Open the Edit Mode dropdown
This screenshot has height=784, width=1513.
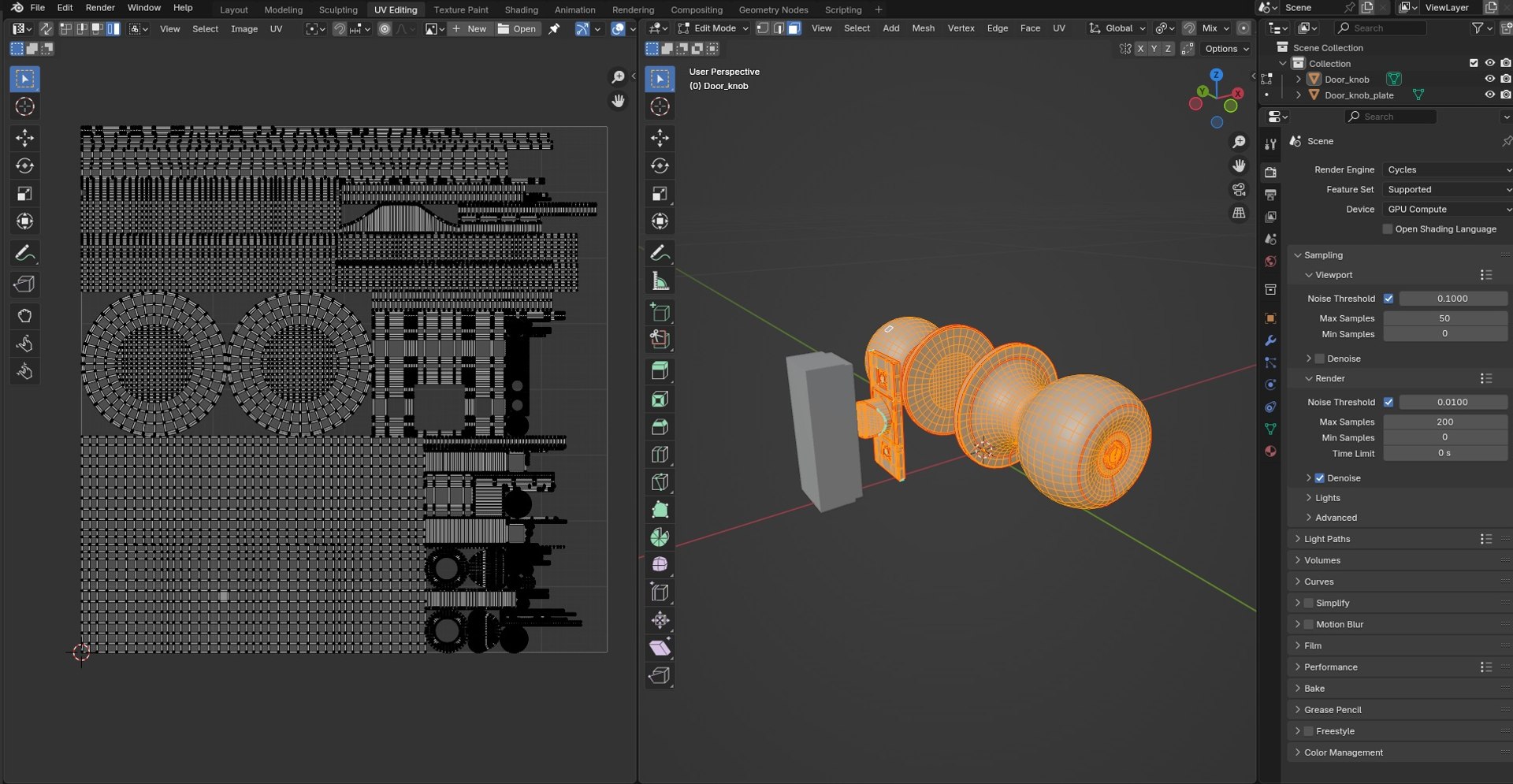point(713,28)
